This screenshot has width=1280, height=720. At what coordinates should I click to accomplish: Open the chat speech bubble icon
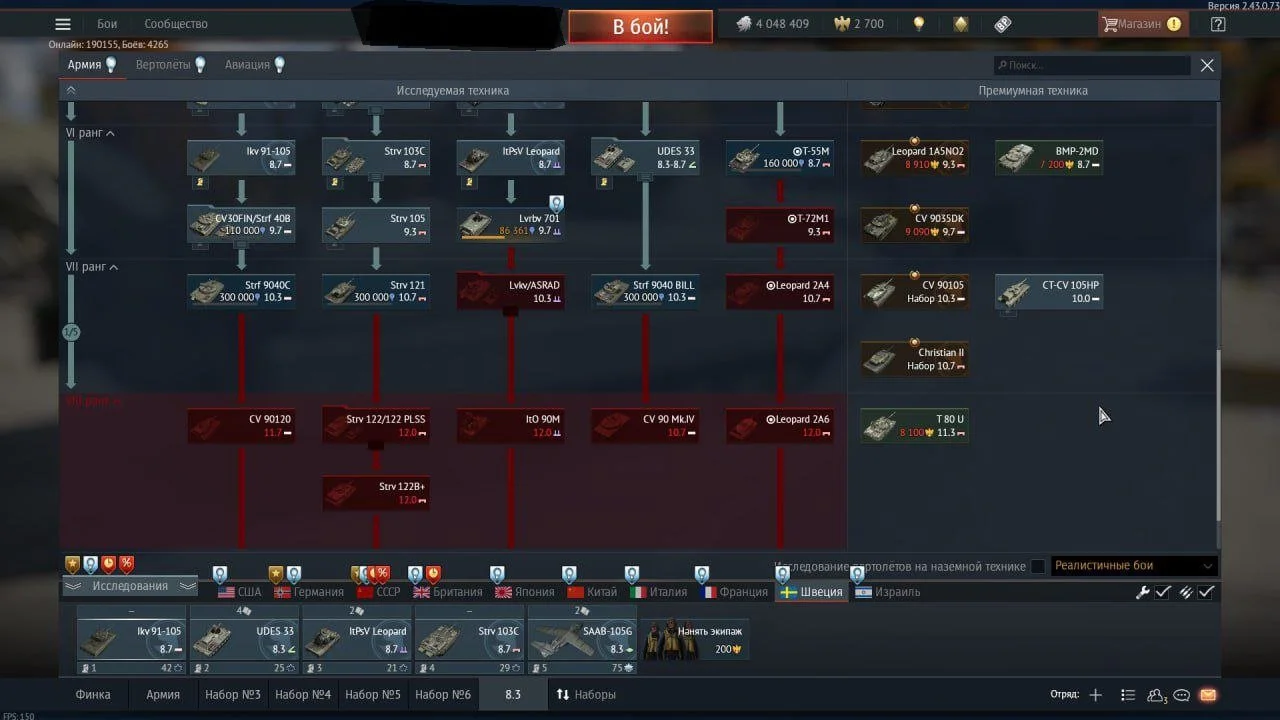point(1181,695)
